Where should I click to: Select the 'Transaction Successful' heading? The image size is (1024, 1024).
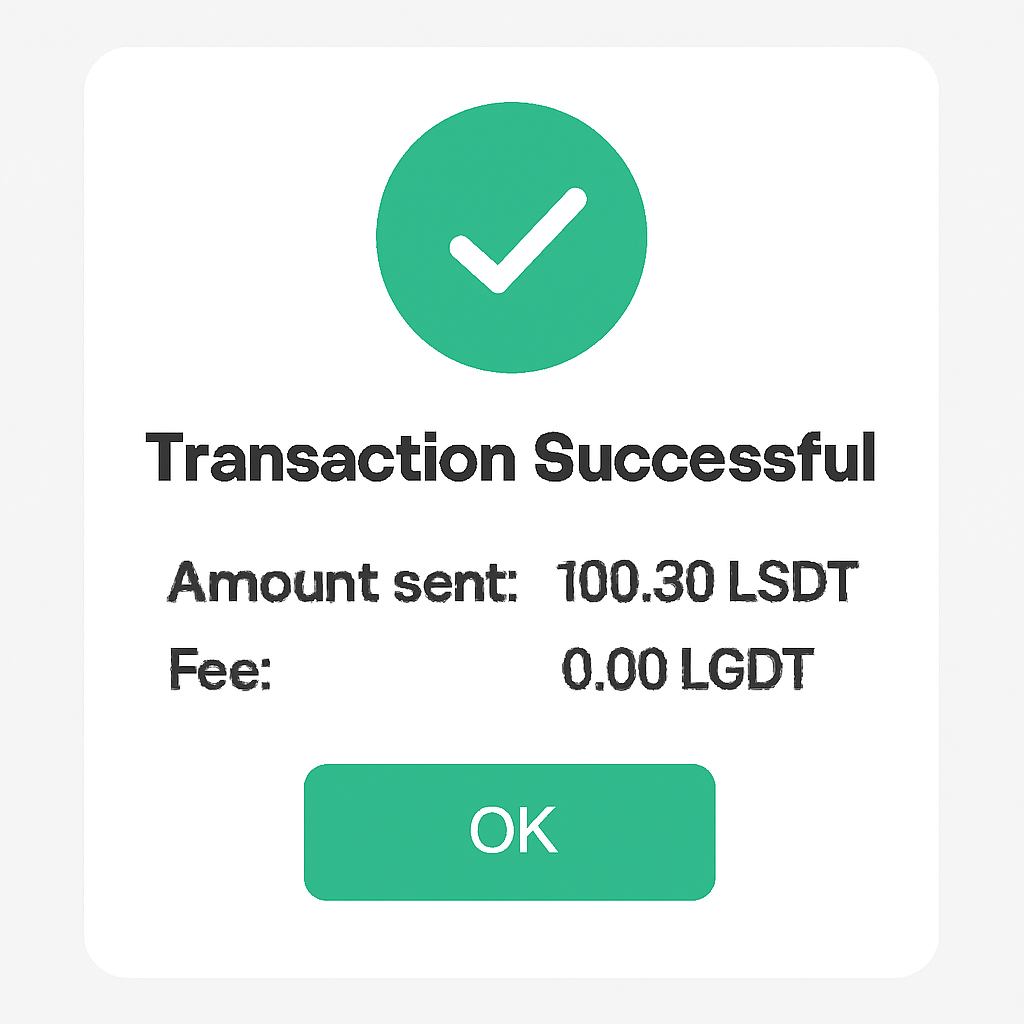click(x=512, y=458)
